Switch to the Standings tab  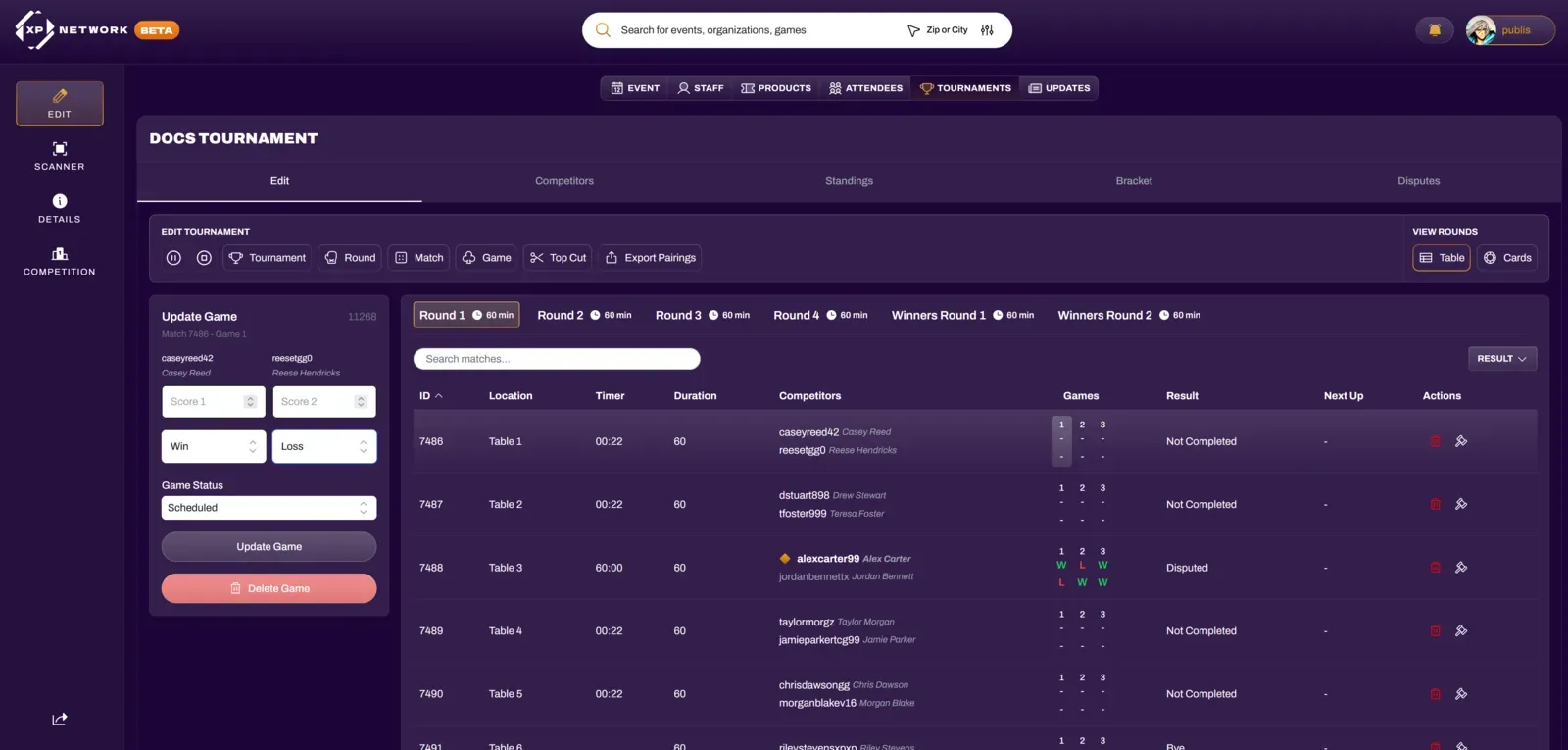pos(849,181)
